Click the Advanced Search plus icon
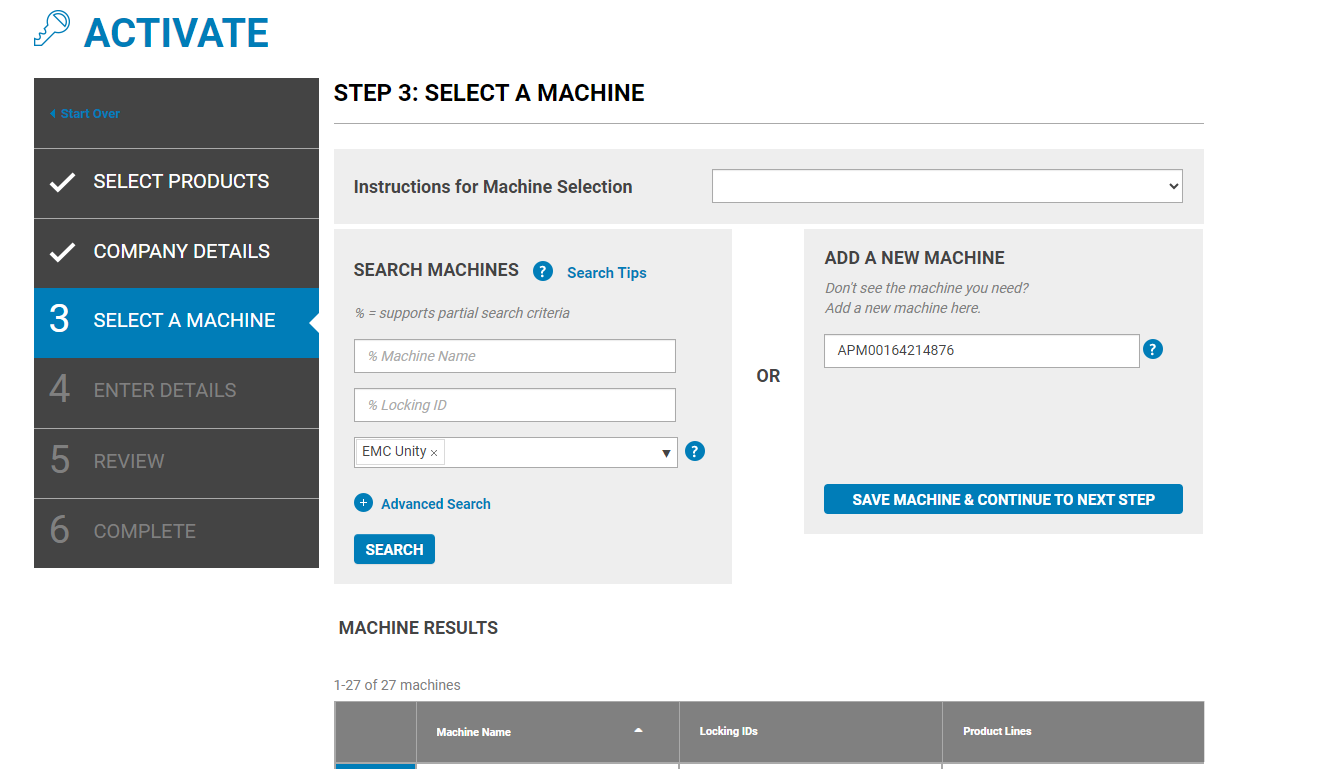 [363, 503]
